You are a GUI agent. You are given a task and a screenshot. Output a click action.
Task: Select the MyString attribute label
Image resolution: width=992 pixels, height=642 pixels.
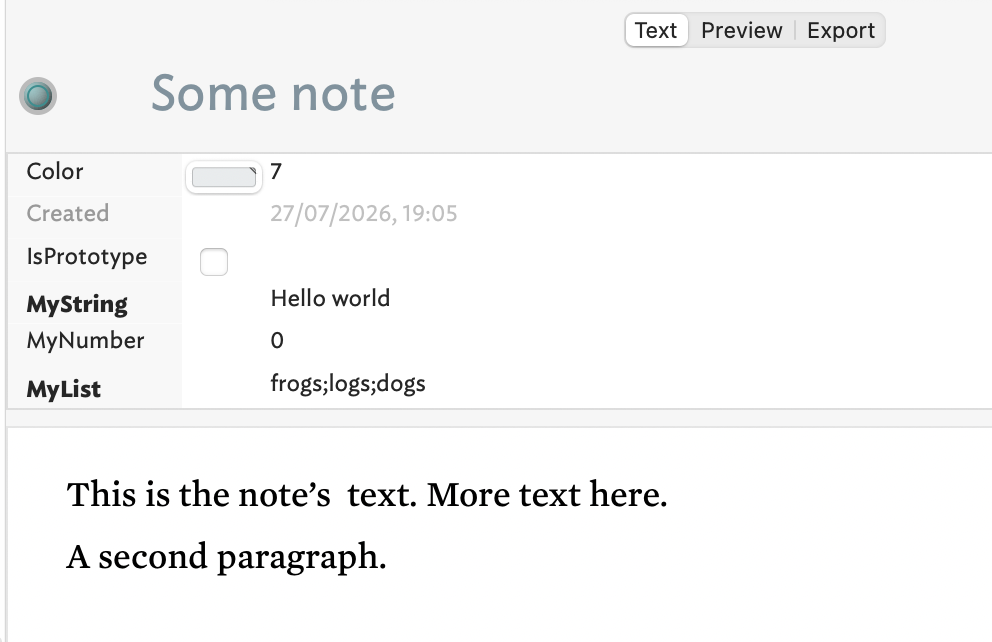(77, 304)
